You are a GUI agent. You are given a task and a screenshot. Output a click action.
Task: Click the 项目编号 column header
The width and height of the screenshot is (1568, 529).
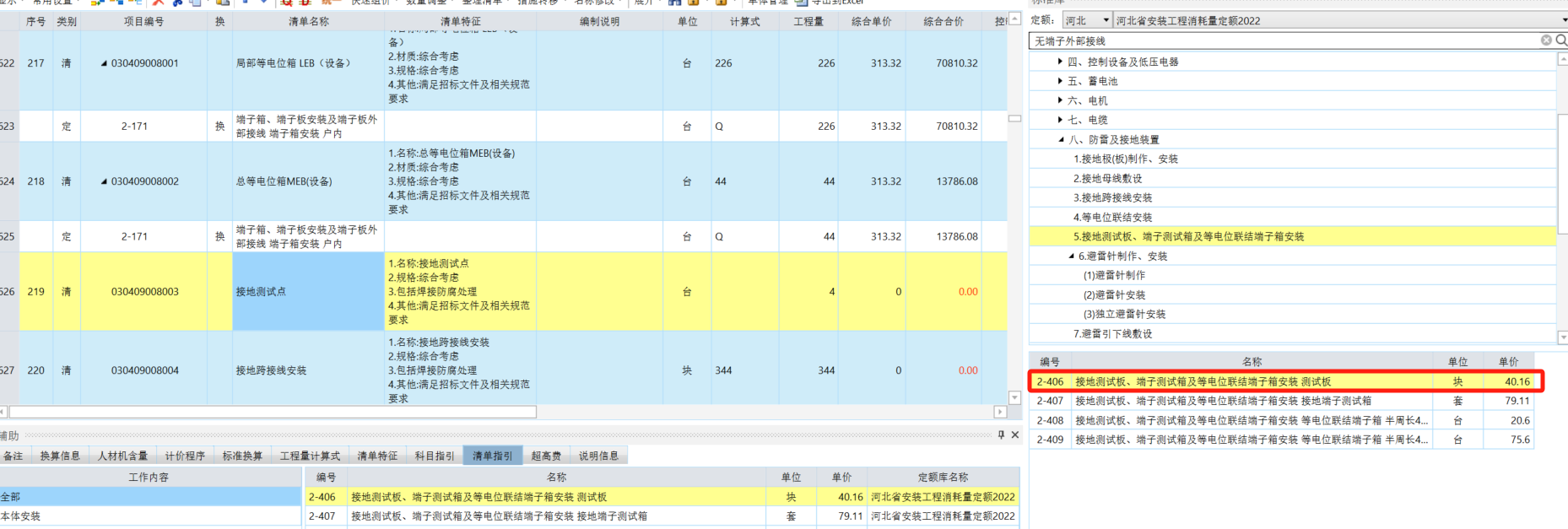click(x=144, y=21)
